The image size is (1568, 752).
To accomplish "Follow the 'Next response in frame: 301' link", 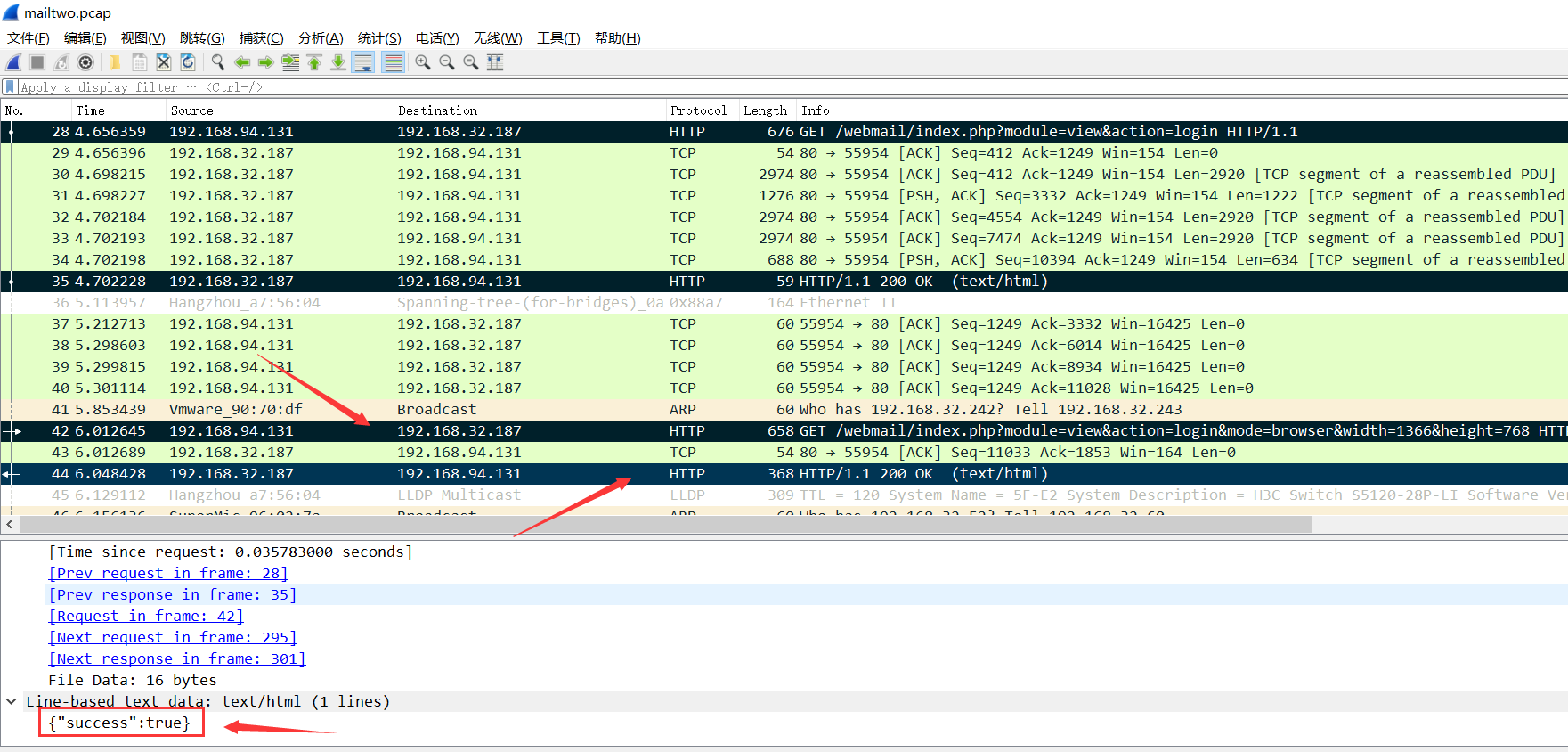I will (x=177, y=659).
